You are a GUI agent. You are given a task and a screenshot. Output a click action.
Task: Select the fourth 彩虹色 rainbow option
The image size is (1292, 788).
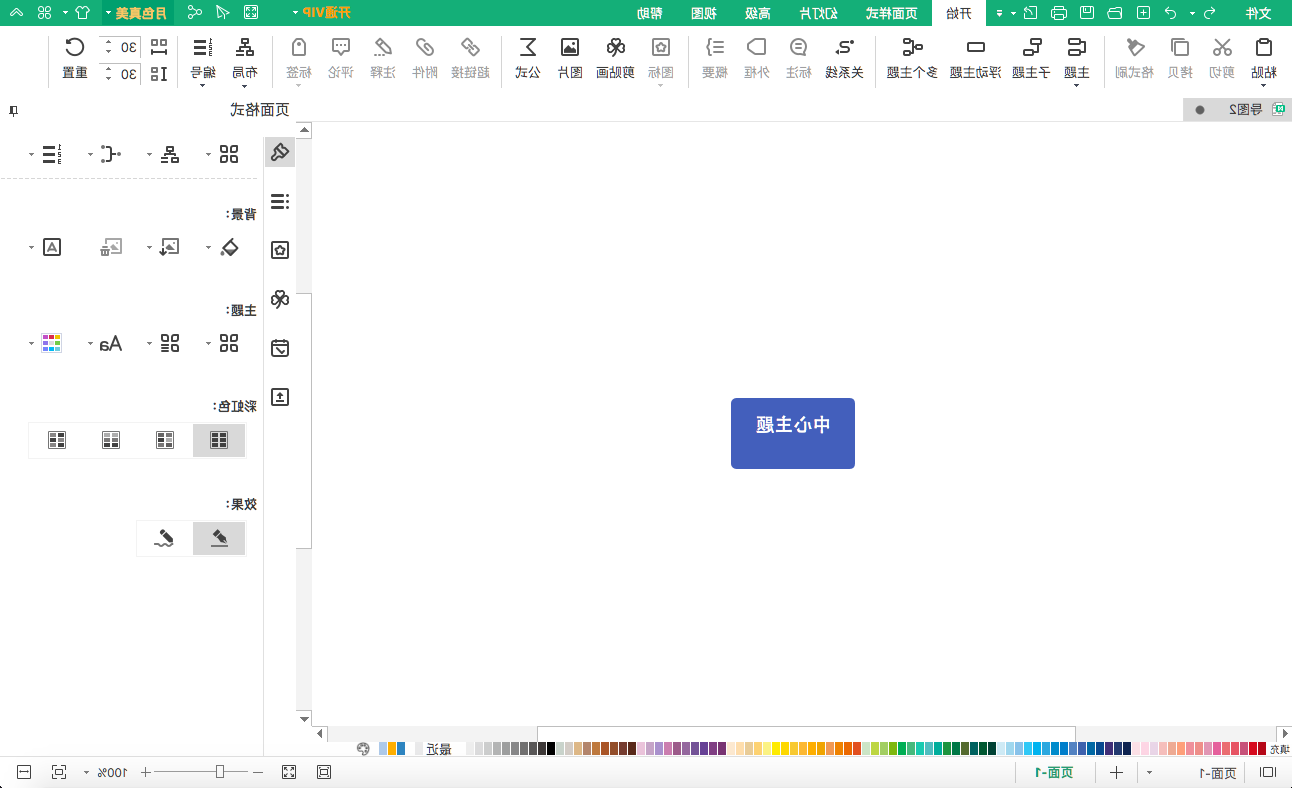[57, 440]
